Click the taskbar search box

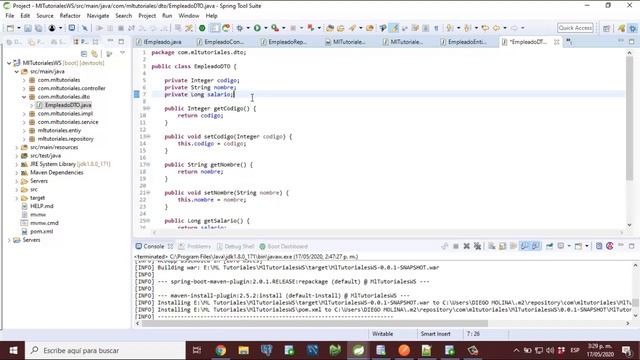(105, 350)
